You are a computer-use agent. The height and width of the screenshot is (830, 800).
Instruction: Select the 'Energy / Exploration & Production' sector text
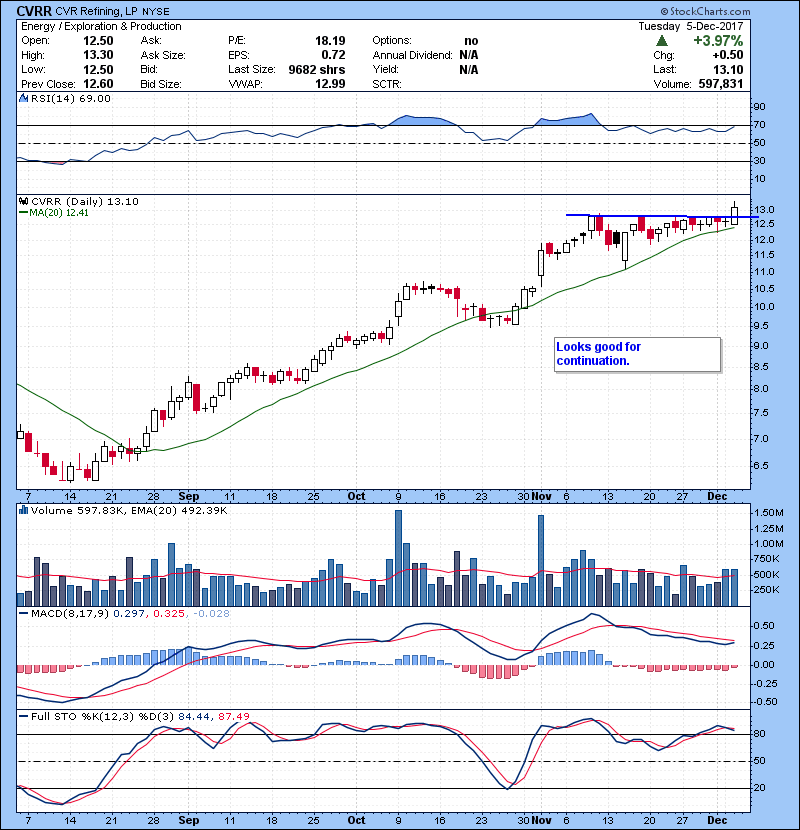(x=101, y=26)
